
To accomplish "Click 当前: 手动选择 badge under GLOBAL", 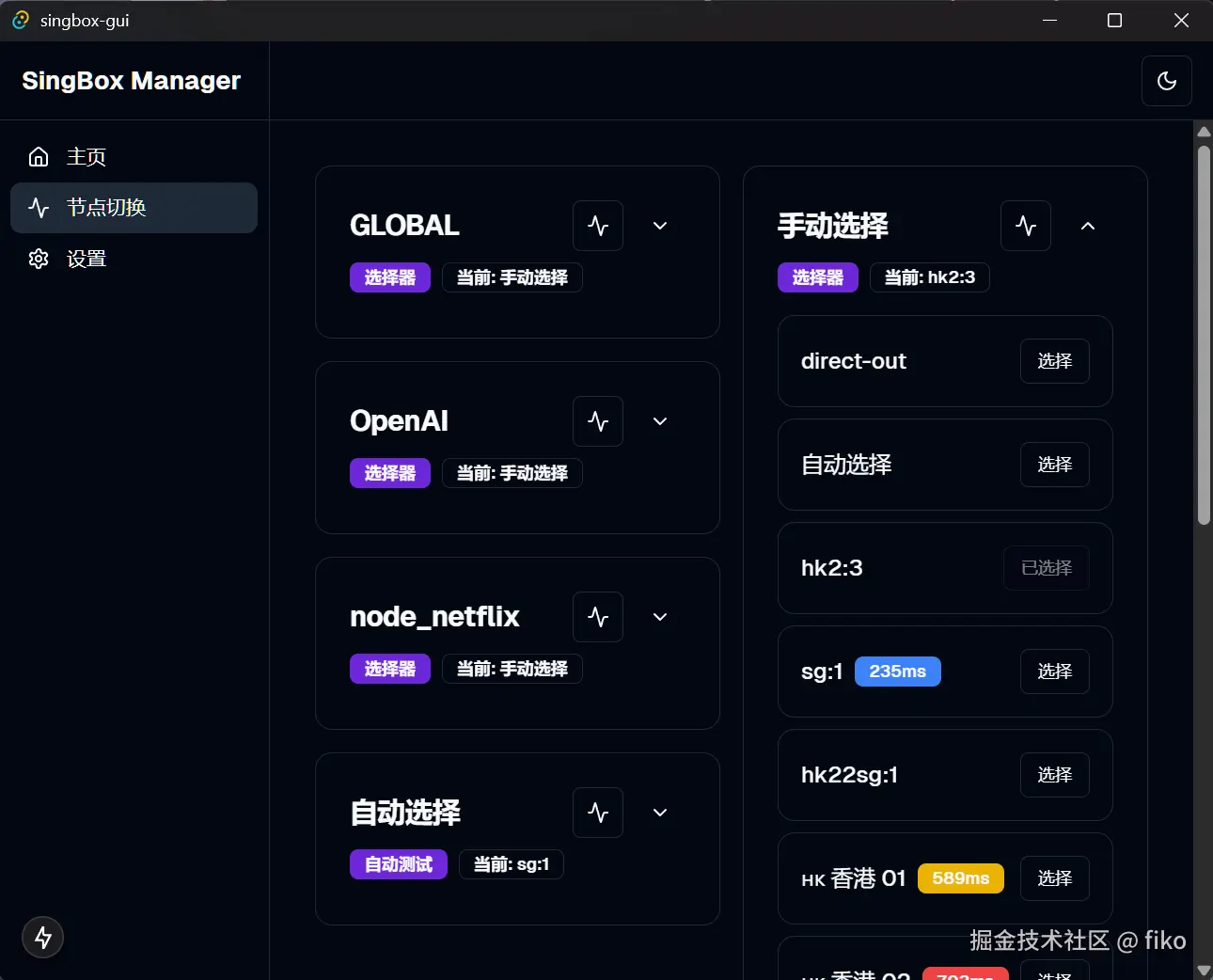I will pos(512,277).
